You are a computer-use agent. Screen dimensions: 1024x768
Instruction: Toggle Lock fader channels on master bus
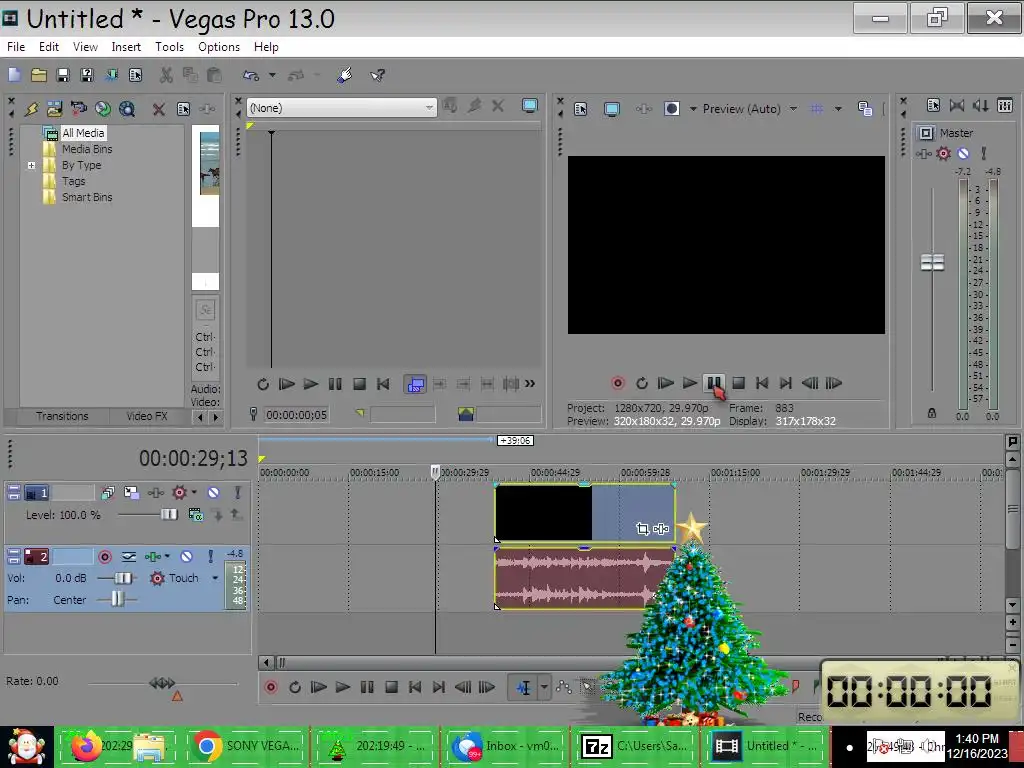click(x=932, y=413)
